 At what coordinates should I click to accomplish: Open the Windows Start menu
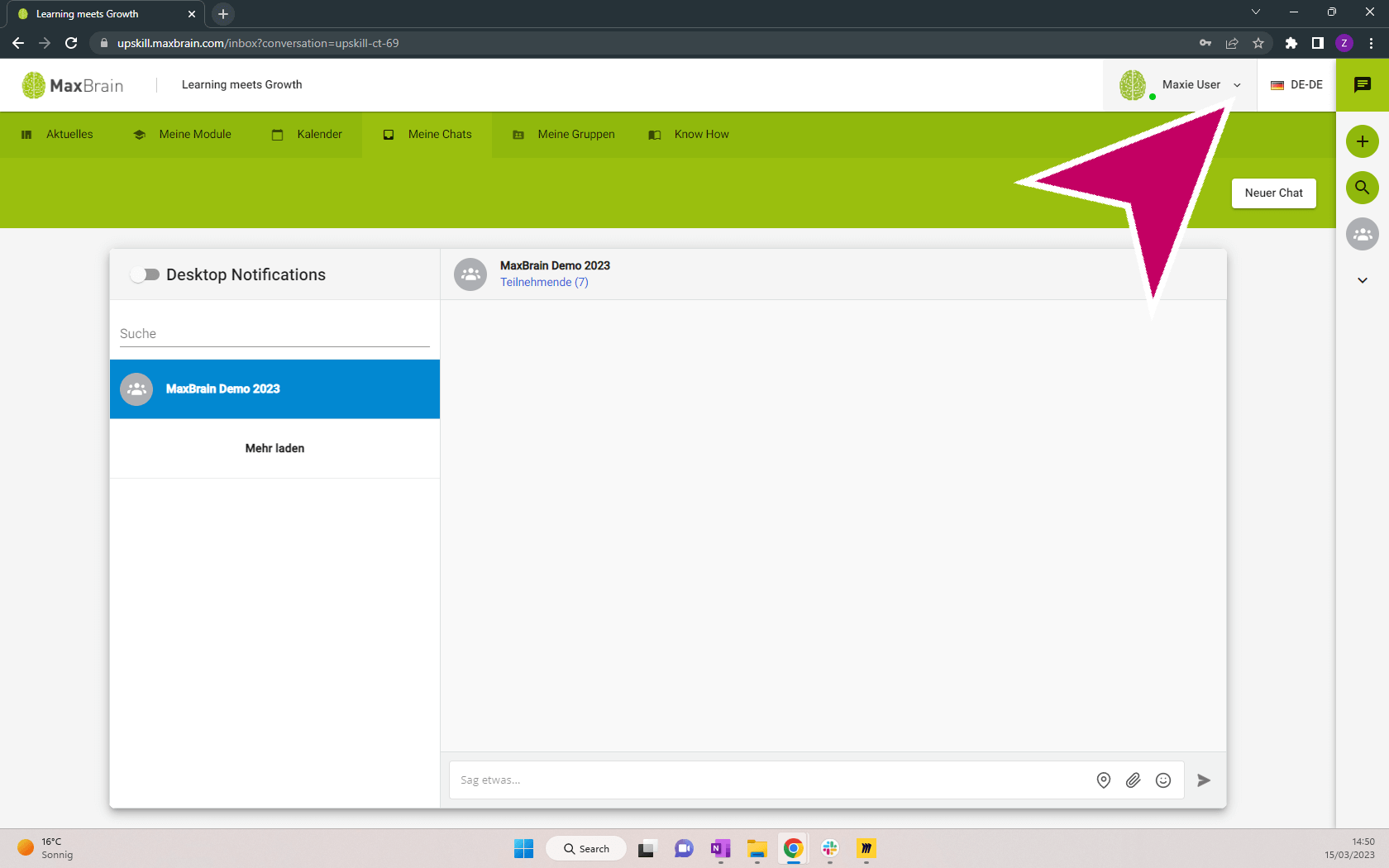coord(524,849)
